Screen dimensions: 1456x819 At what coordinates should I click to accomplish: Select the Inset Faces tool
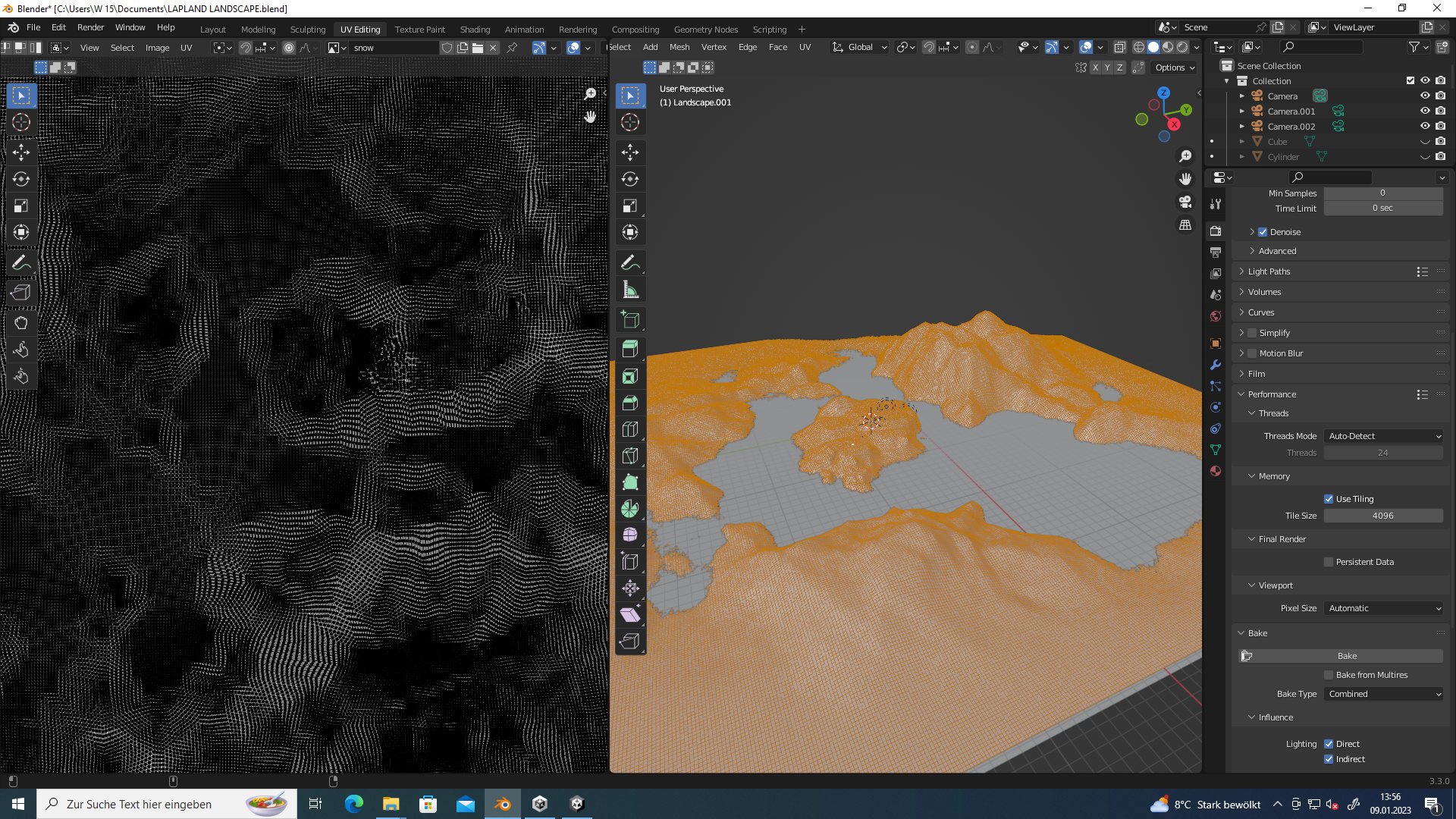[x=630, y=376]
